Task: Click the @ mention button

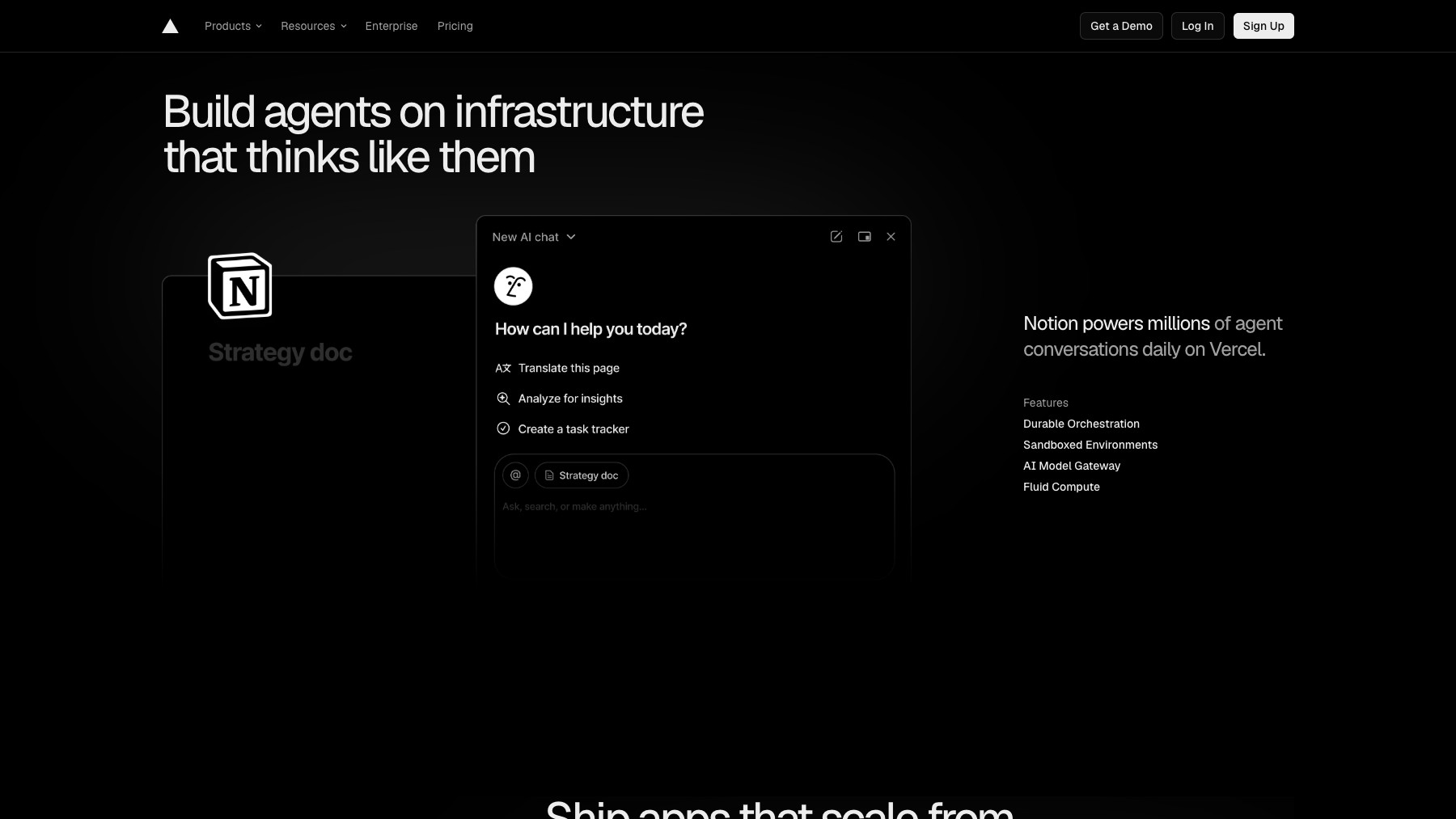Action: 515,475
